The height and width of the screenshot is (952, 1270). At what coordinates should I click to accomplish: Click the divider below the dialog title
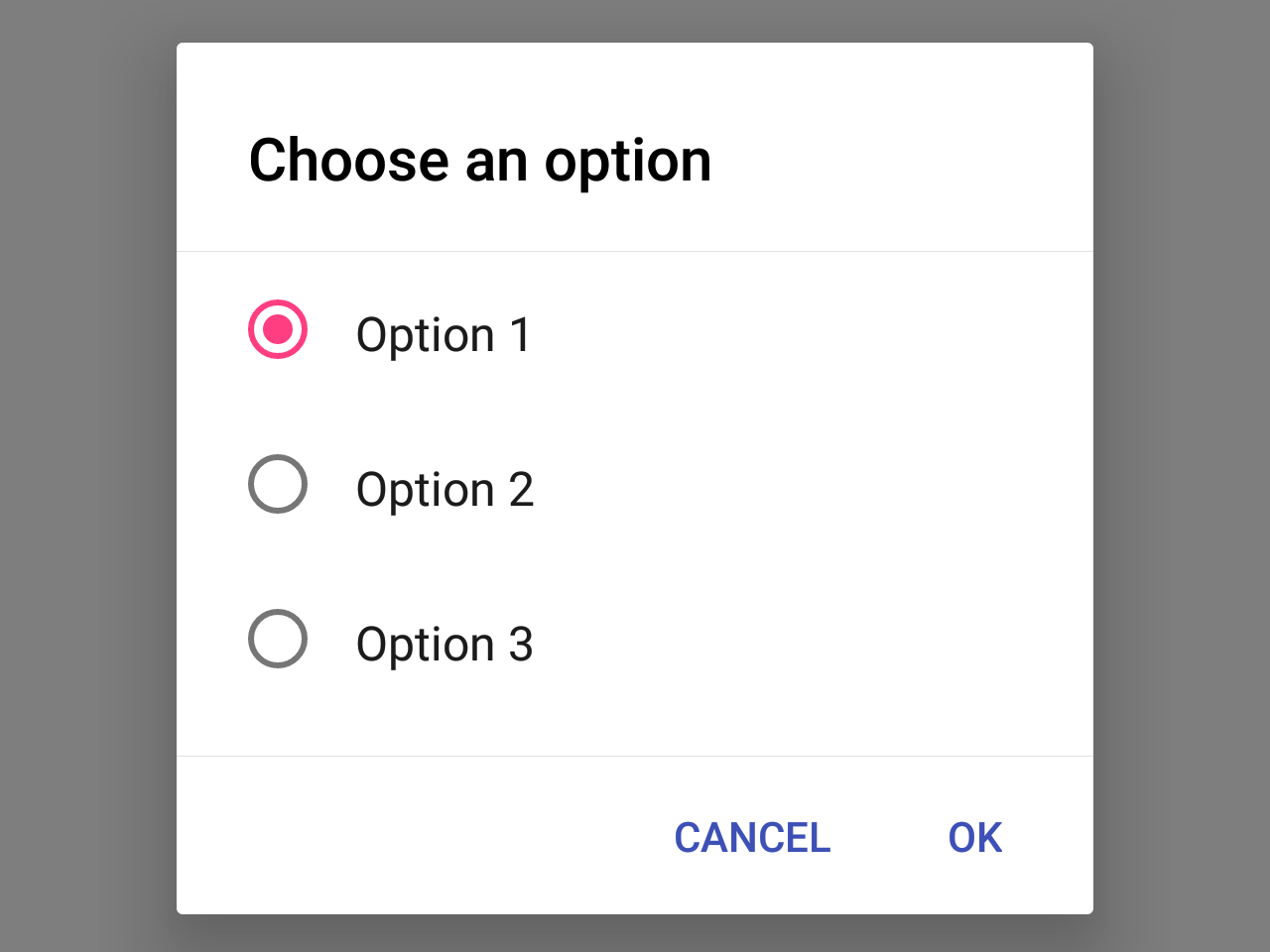pyautogui.click(x=635, y=251)
